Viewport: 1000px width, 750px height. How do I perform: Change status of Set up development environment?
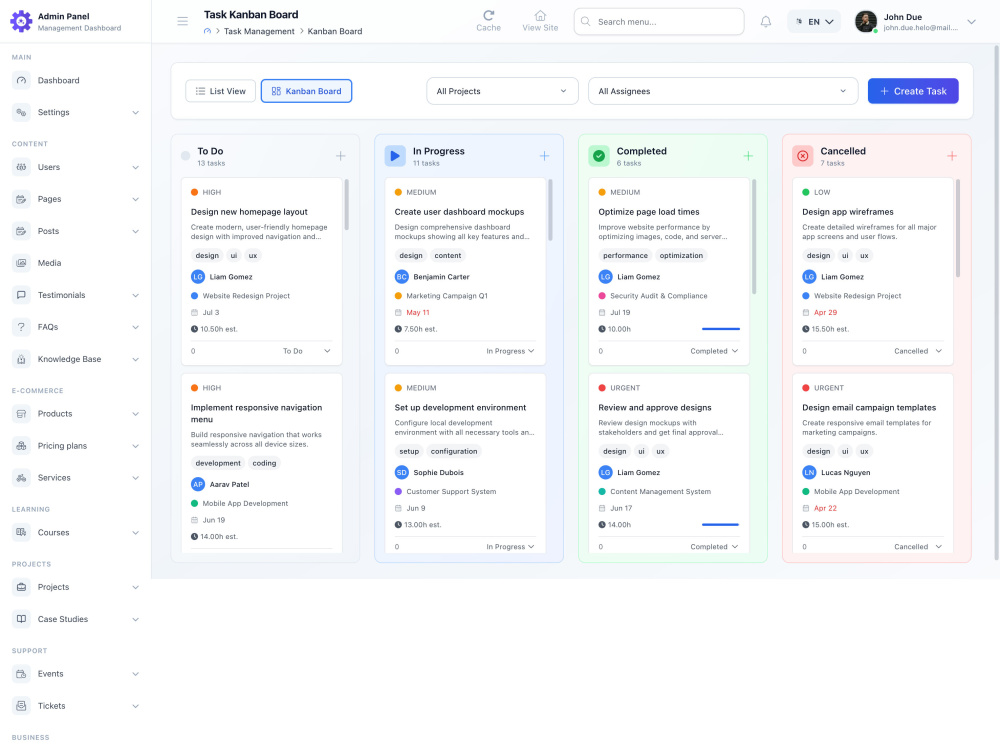(510, 547)
